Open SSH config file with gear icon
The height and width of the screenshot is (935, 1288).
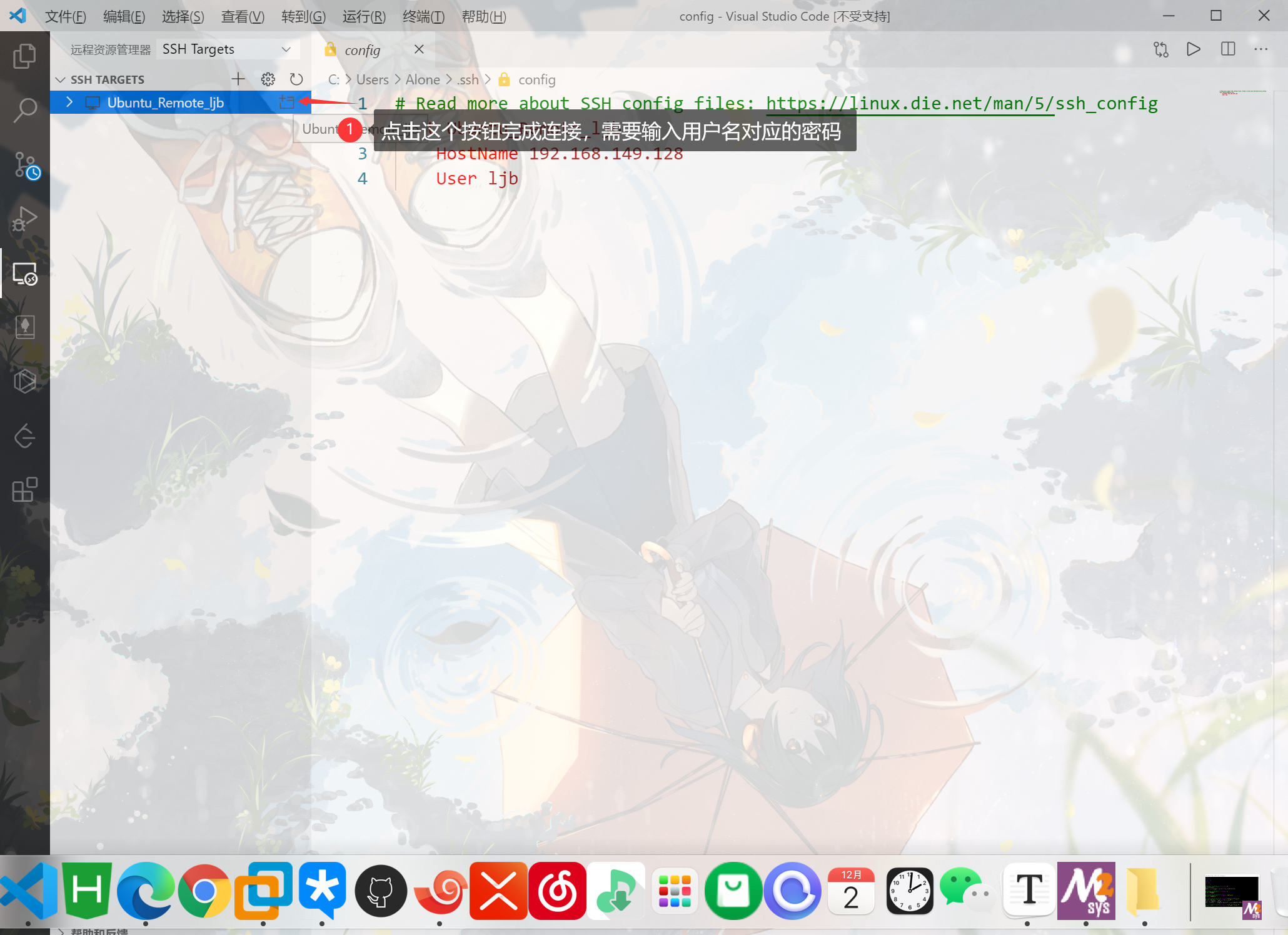(x=268, y=79)
